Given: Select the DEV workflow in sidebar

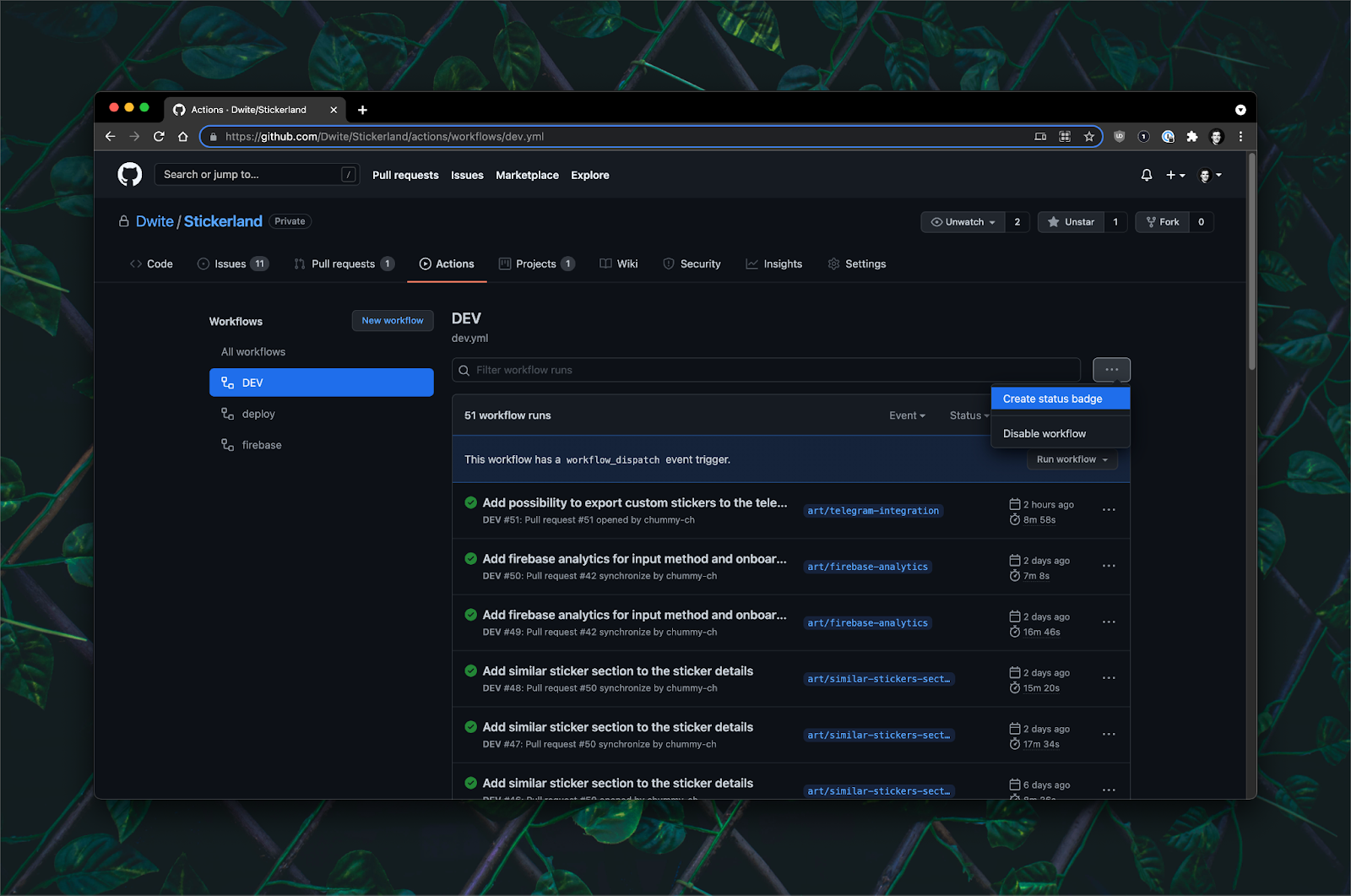Looking at the screenshot, I should [321, 383].
